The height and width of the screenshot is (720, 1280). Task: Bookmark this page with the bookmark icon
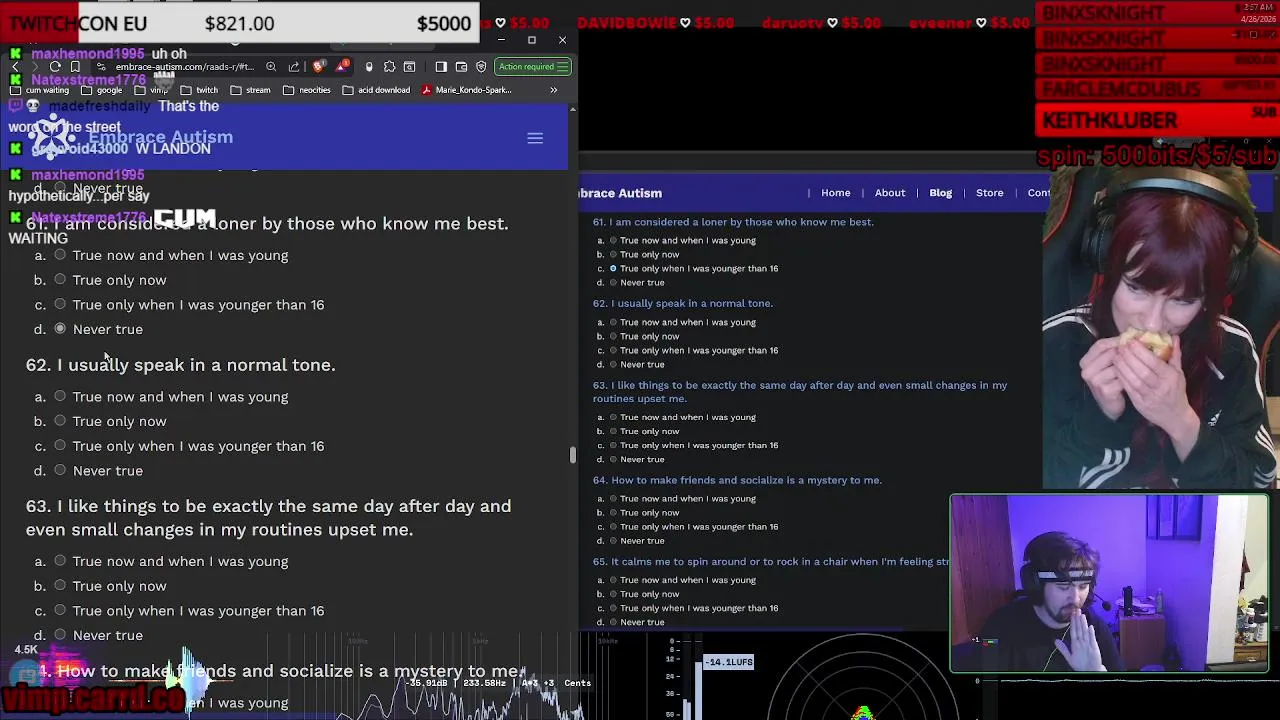(x=75, y=67)
